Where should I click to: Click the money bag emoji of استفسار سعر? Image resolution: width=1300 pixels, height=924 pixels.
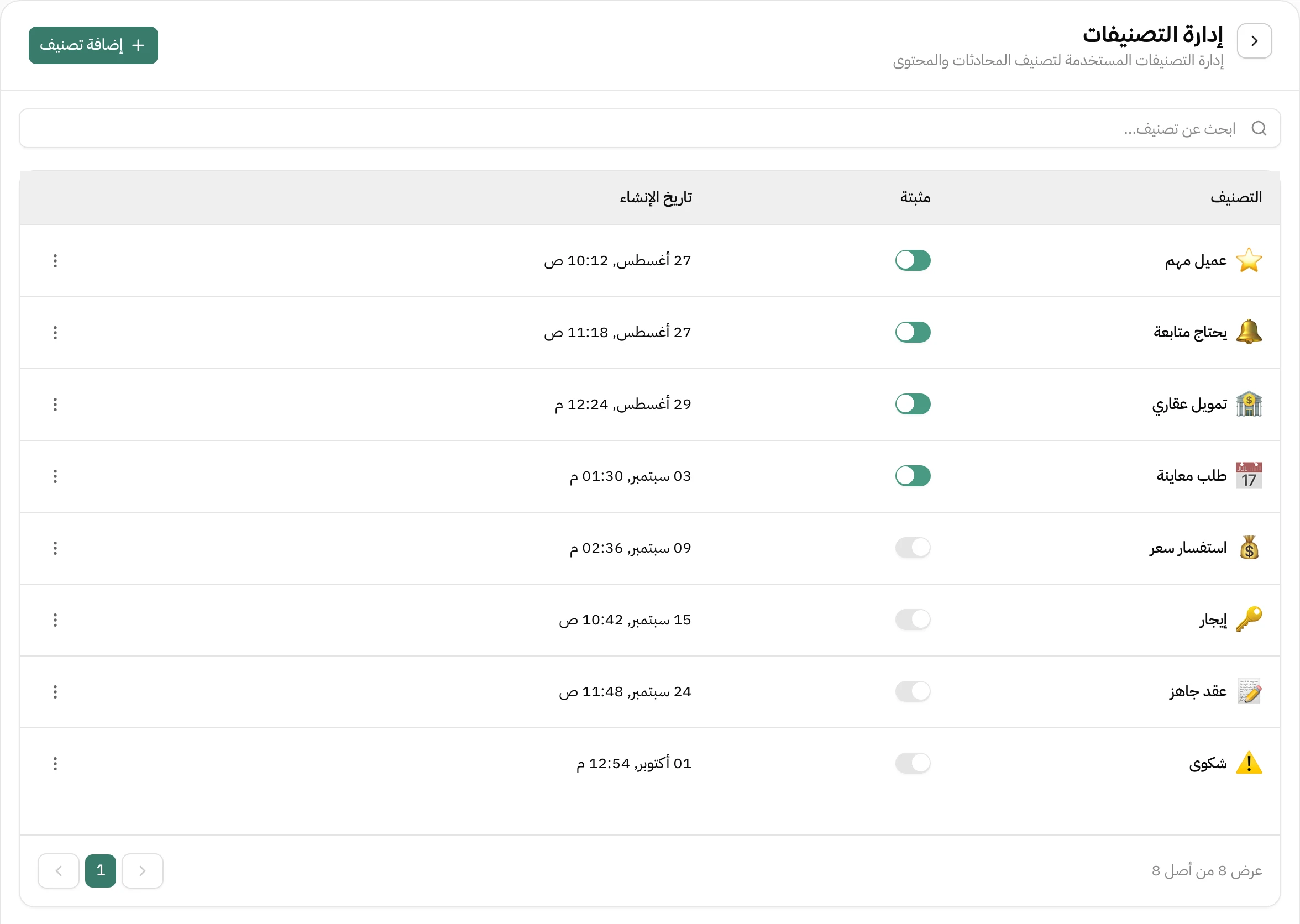pos(1249,548)
